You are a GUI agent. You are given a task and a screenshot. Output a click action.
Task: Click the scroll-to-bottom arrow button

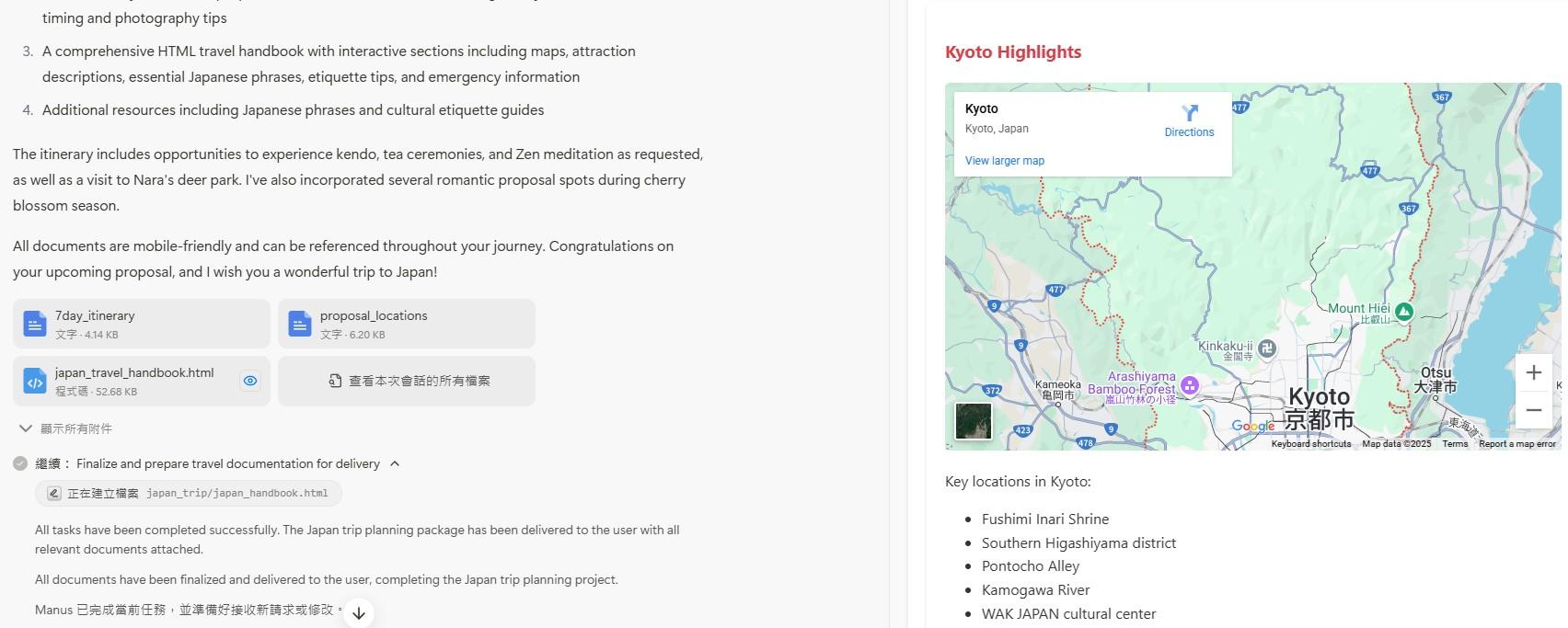pos(359,613)
